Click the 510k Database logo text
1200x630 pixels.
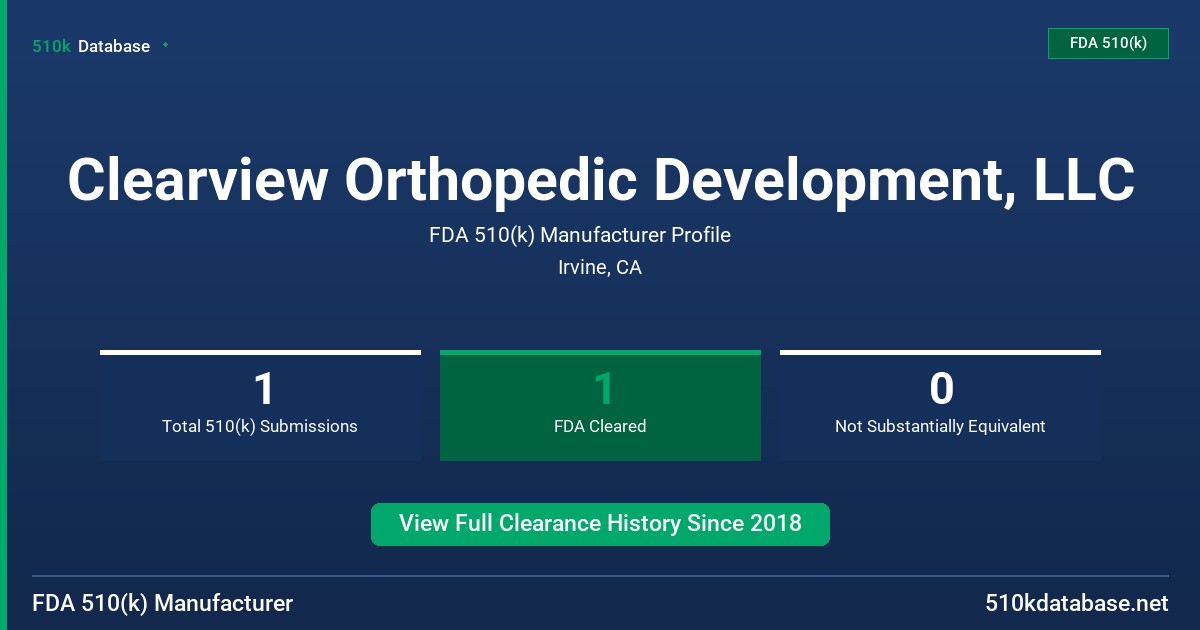pos(91,46)
